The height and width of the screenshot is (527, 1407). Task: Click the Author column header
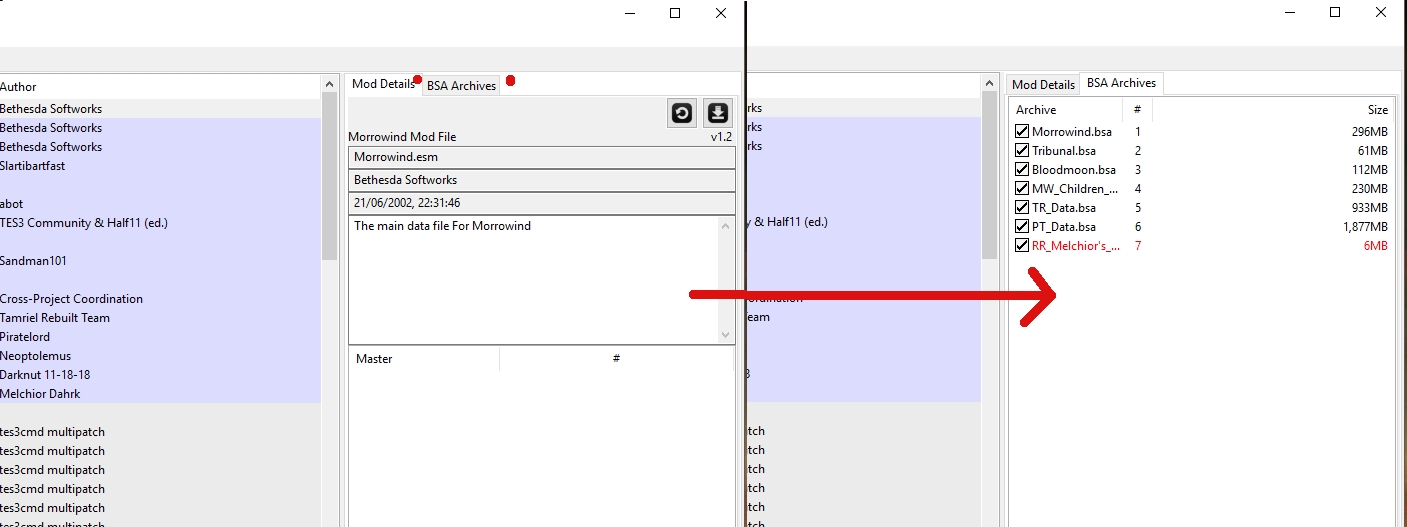pyautogui.click(x=18, y=87)
